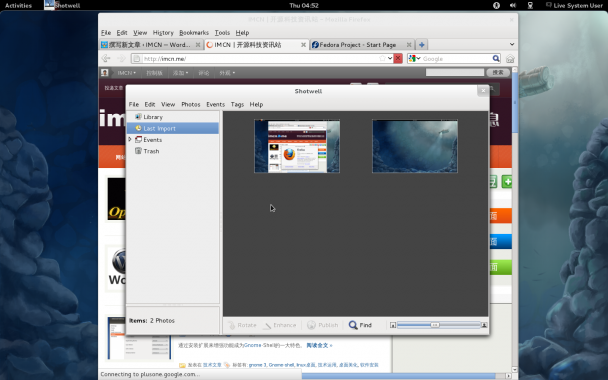Click the Google search input field

click(x=456, y=59)
